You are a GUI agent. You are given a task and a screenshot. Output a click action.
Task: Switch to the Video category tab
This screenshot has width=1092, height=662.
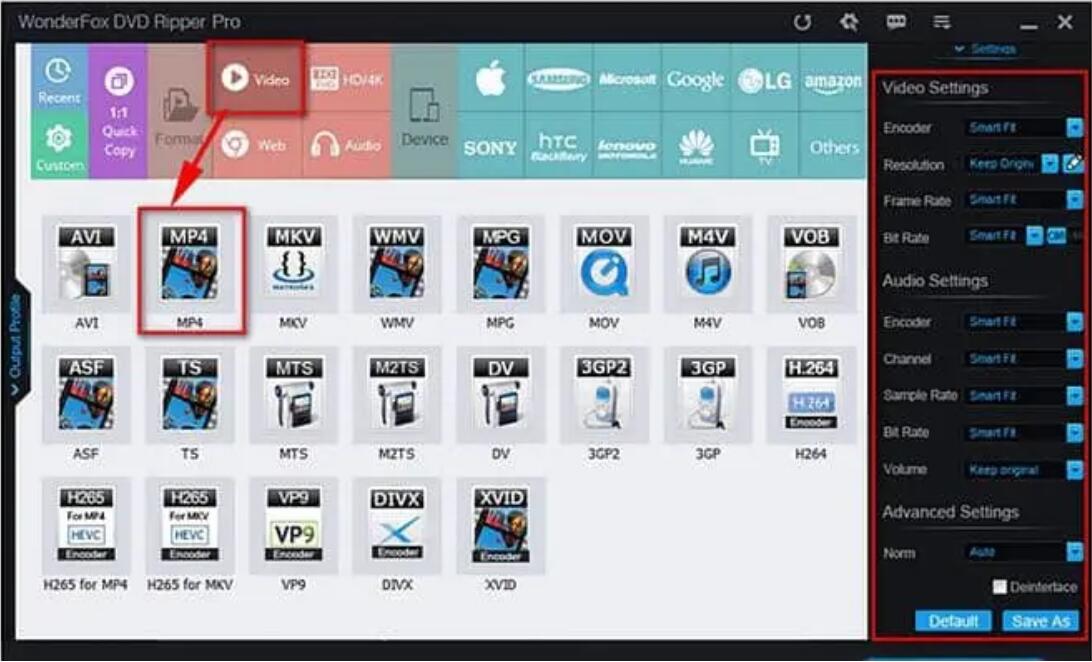pyautogui.click(x=256, y=78)
